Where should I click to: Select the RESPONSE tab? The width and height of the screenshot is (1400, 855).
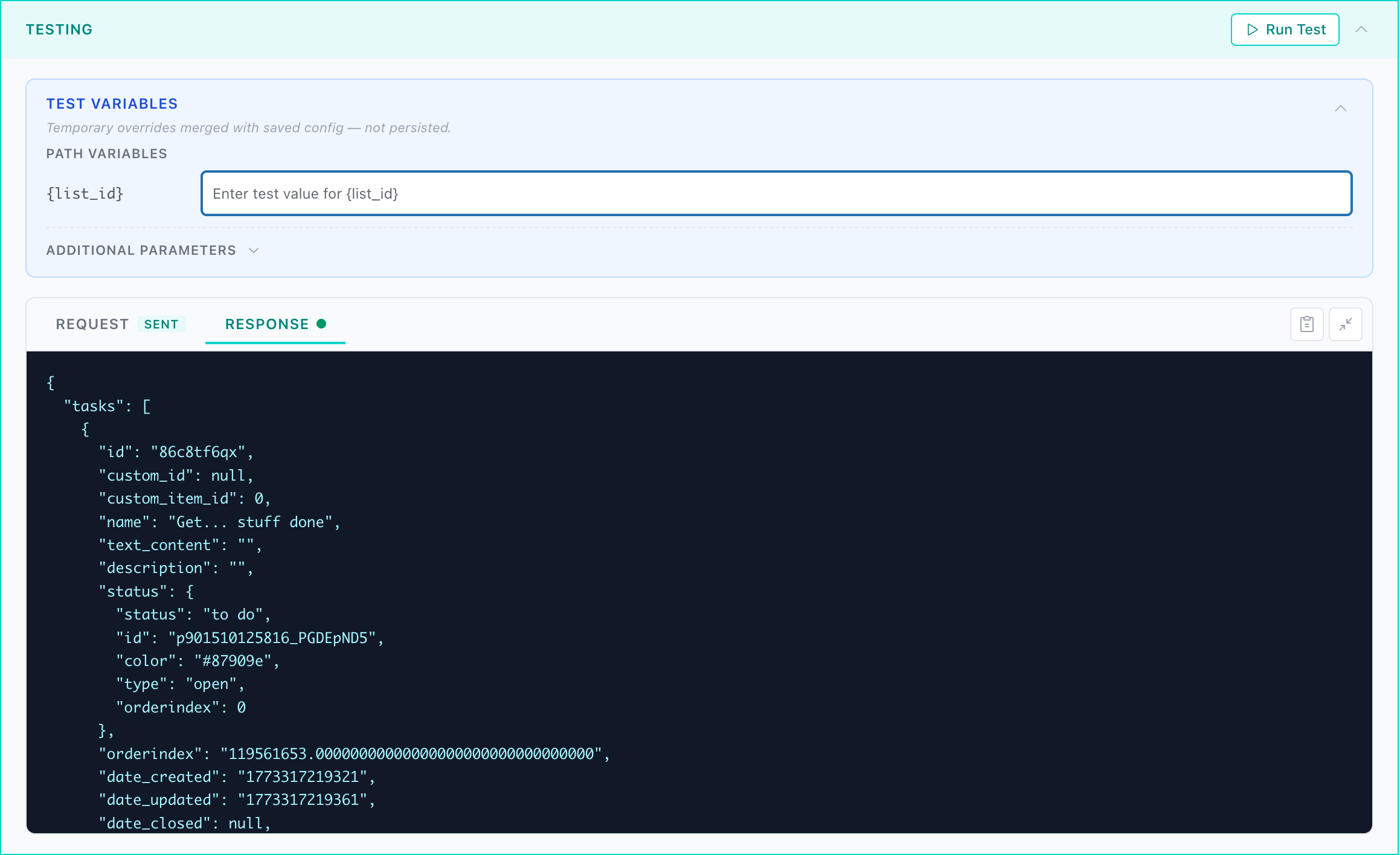266,324
